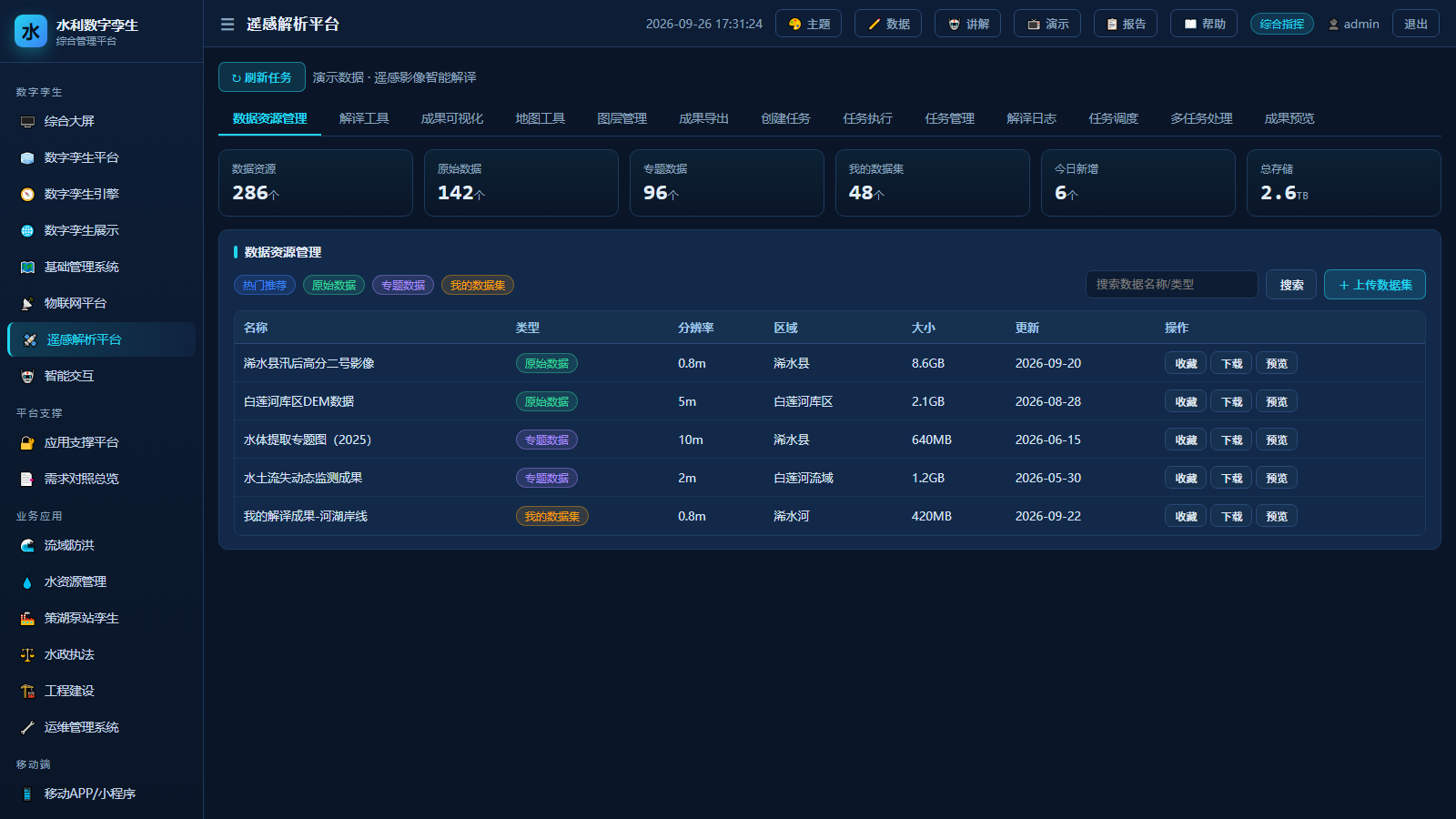
Task: Open 综合大屏 from sidebar
Action: pyautogui.click(x=101, y=121)
